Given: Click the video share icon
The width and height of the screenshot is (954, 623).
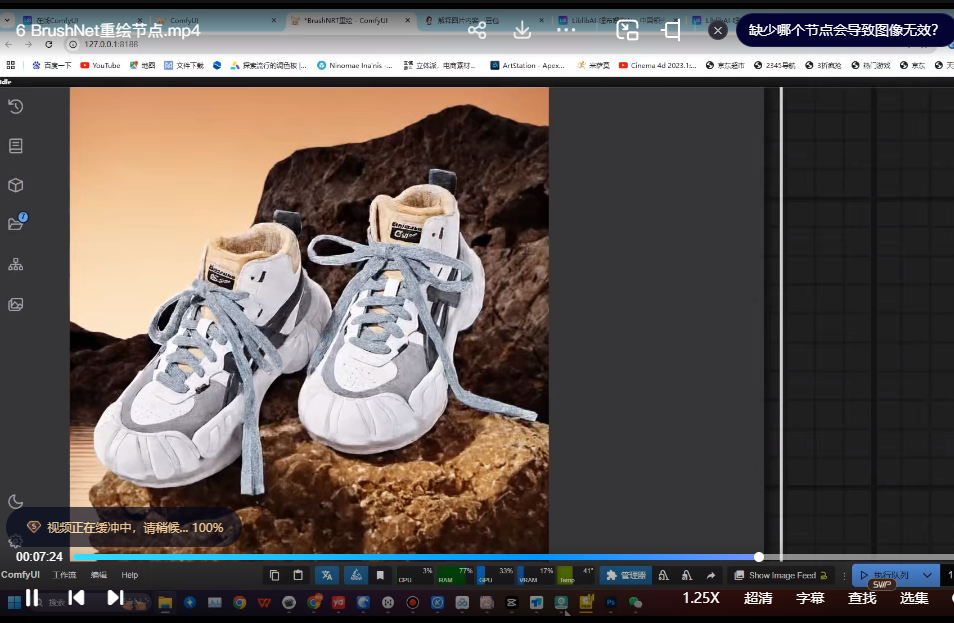Looking at the screenshot, I should (x=477, y=30).
